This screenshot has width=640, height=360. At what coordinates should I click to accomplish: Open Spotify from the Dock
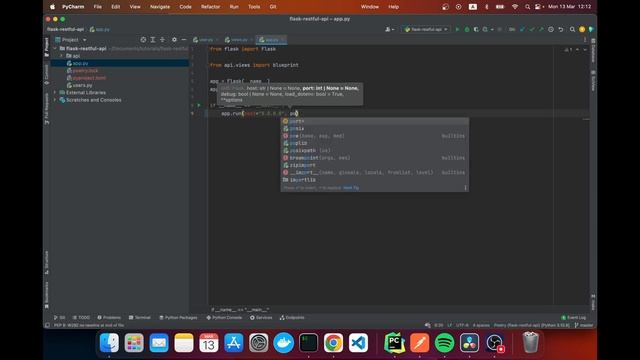pyautogui.click(x=444, y=343)
